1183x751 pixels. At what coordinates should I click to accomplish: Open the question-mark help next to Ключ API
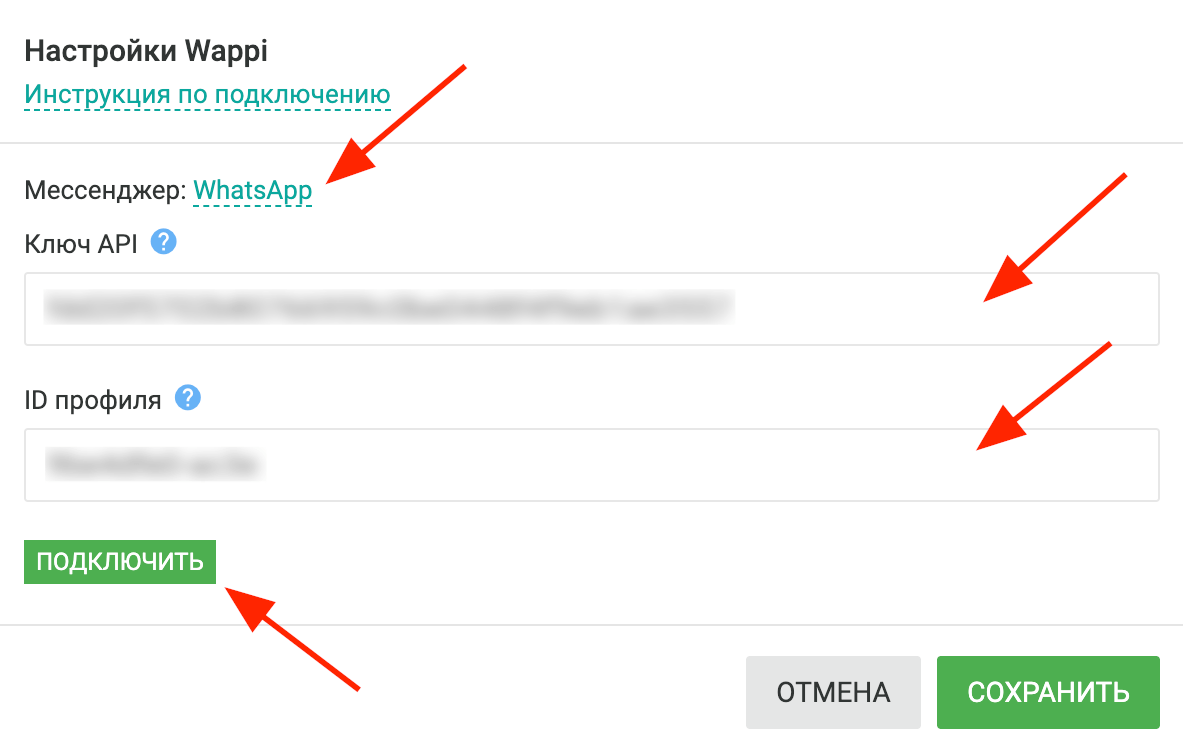164,242
